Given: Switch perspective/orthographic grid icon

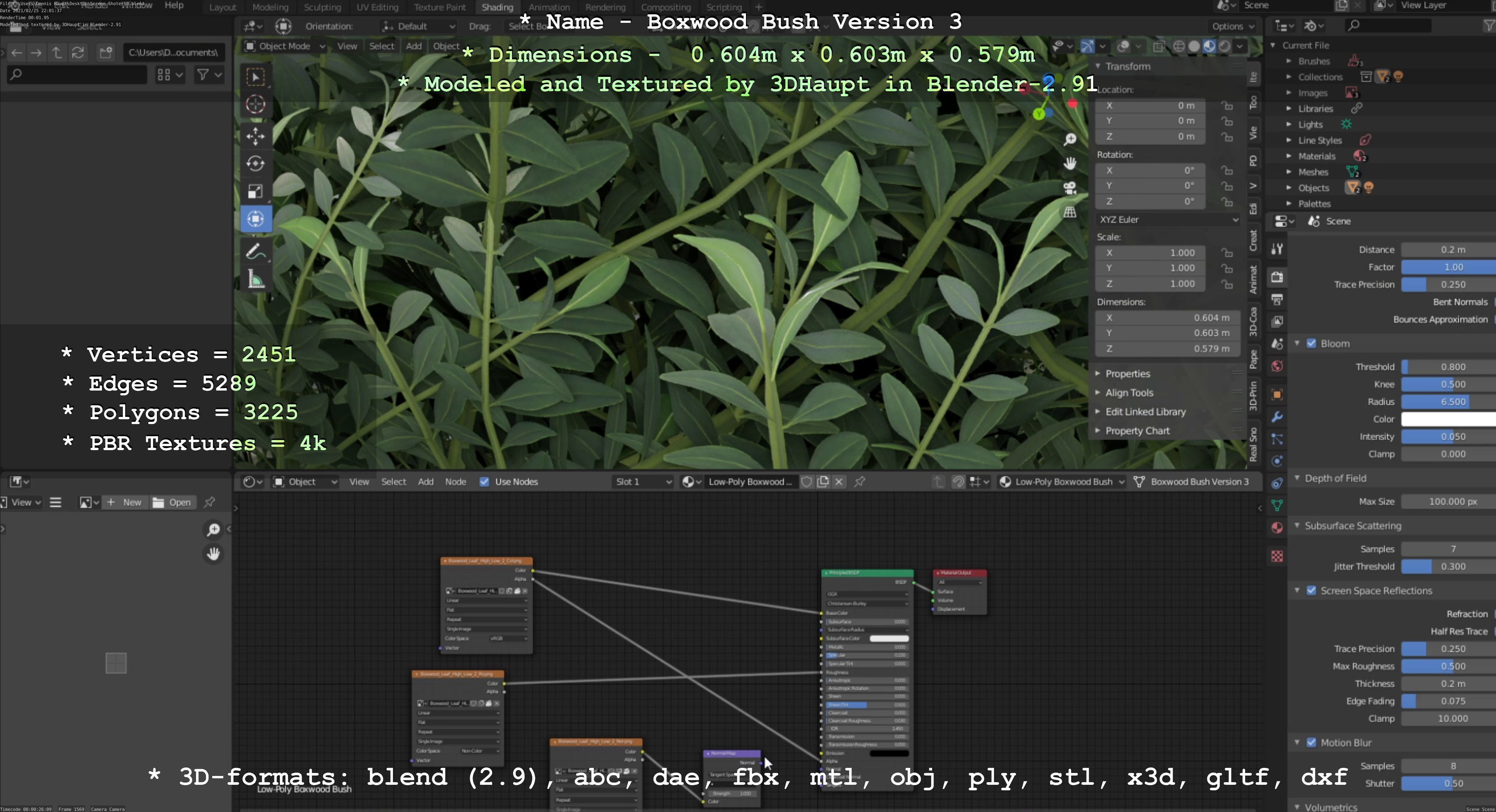Looking at the screenshot, I should click(1070, 213).
